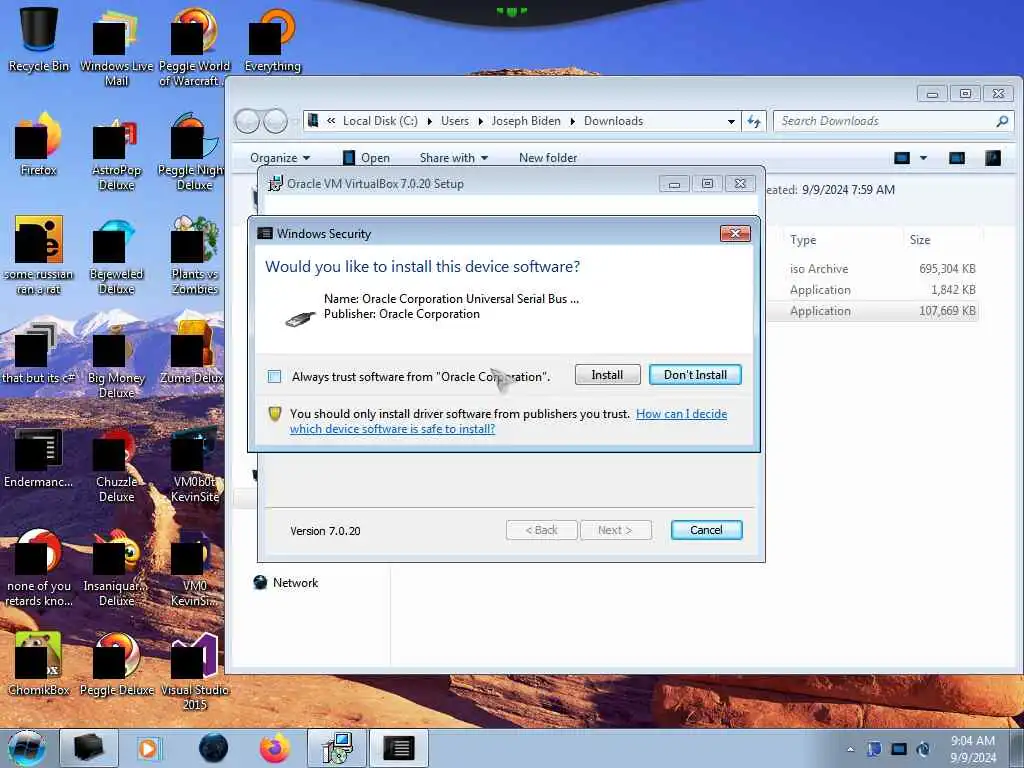Screen dimensions: 1024x768
Task: Open media player from taskbar
Action: click(148, 748)
